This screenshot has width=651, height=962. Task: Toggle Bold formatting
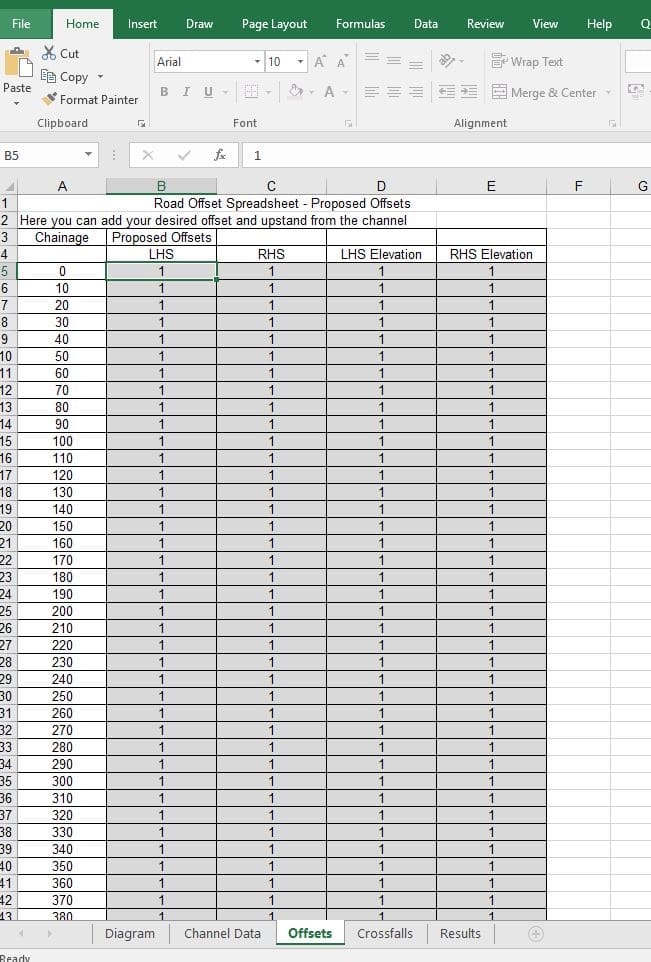164,92
